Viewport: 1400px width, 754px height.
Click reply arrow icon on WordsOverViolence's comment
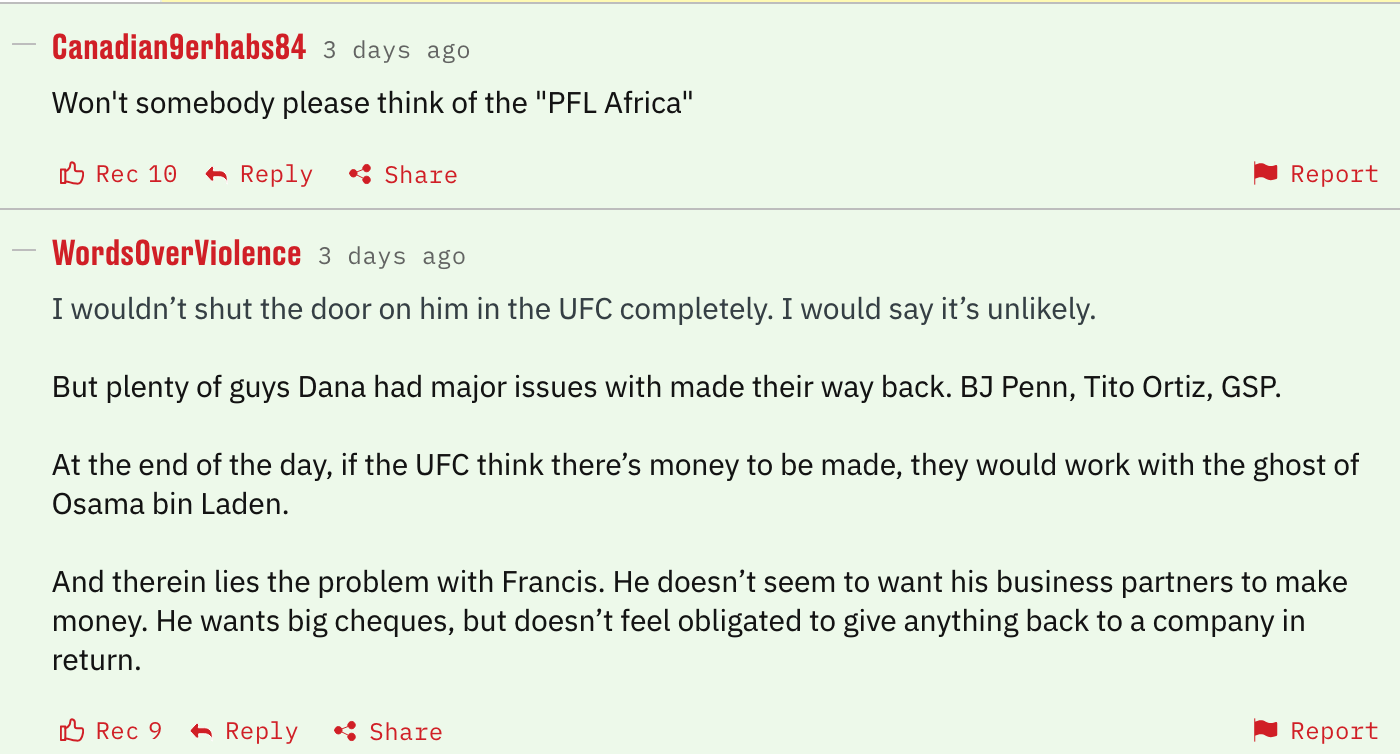(x=201, y=731)
